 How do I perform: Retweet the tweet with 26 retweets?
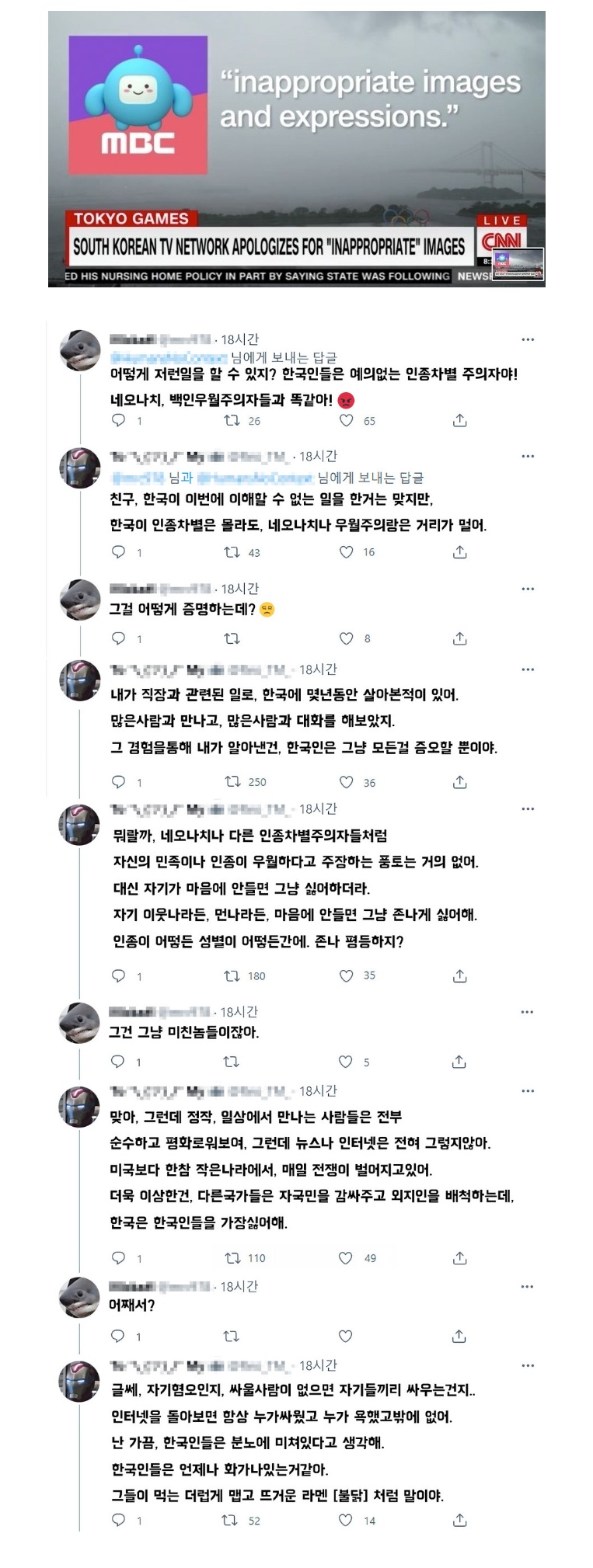(232, 421)
